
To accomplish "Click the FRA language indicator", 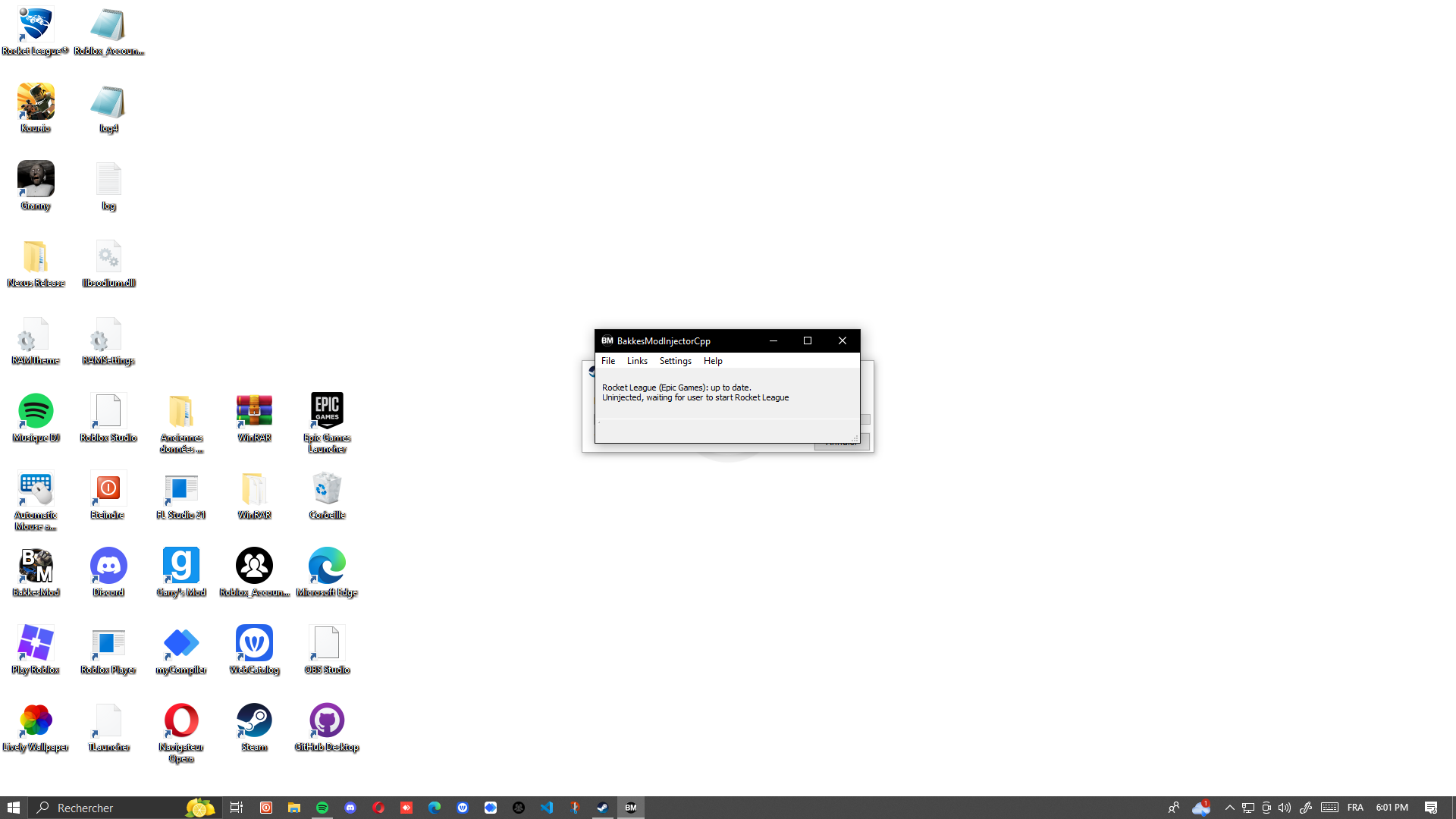I will [x=1355, y=808].
